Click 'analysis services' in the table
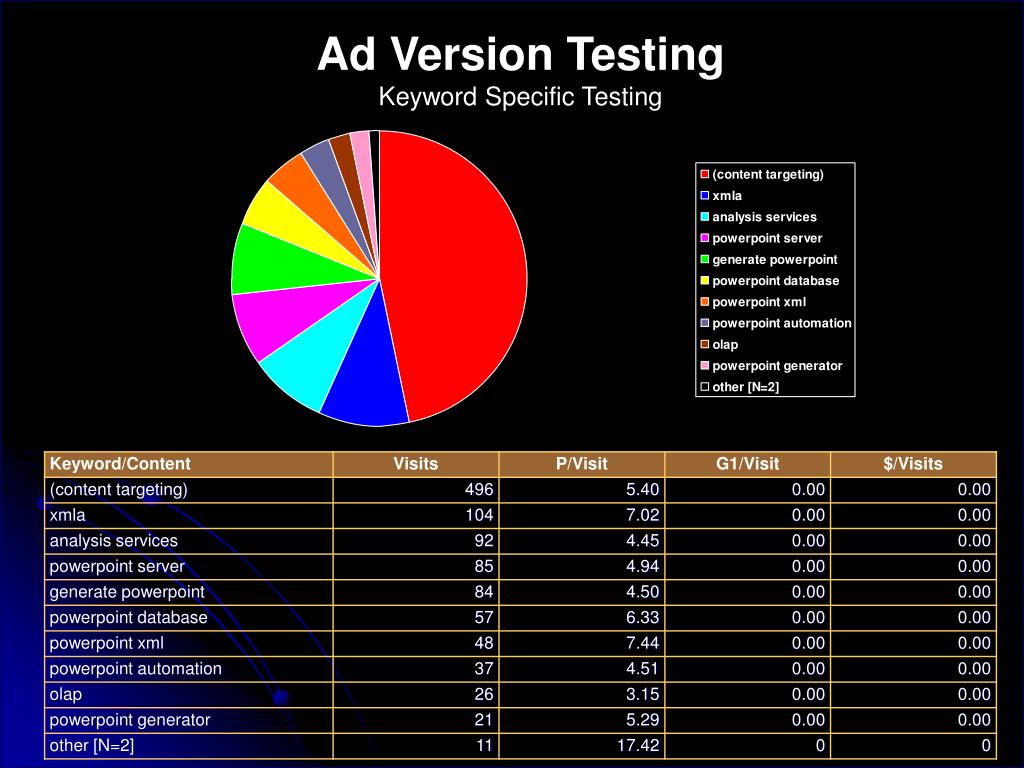Image resolution: width=1024 pixels, height=768 pixels. pyautogui.click(x=114, y=541)
